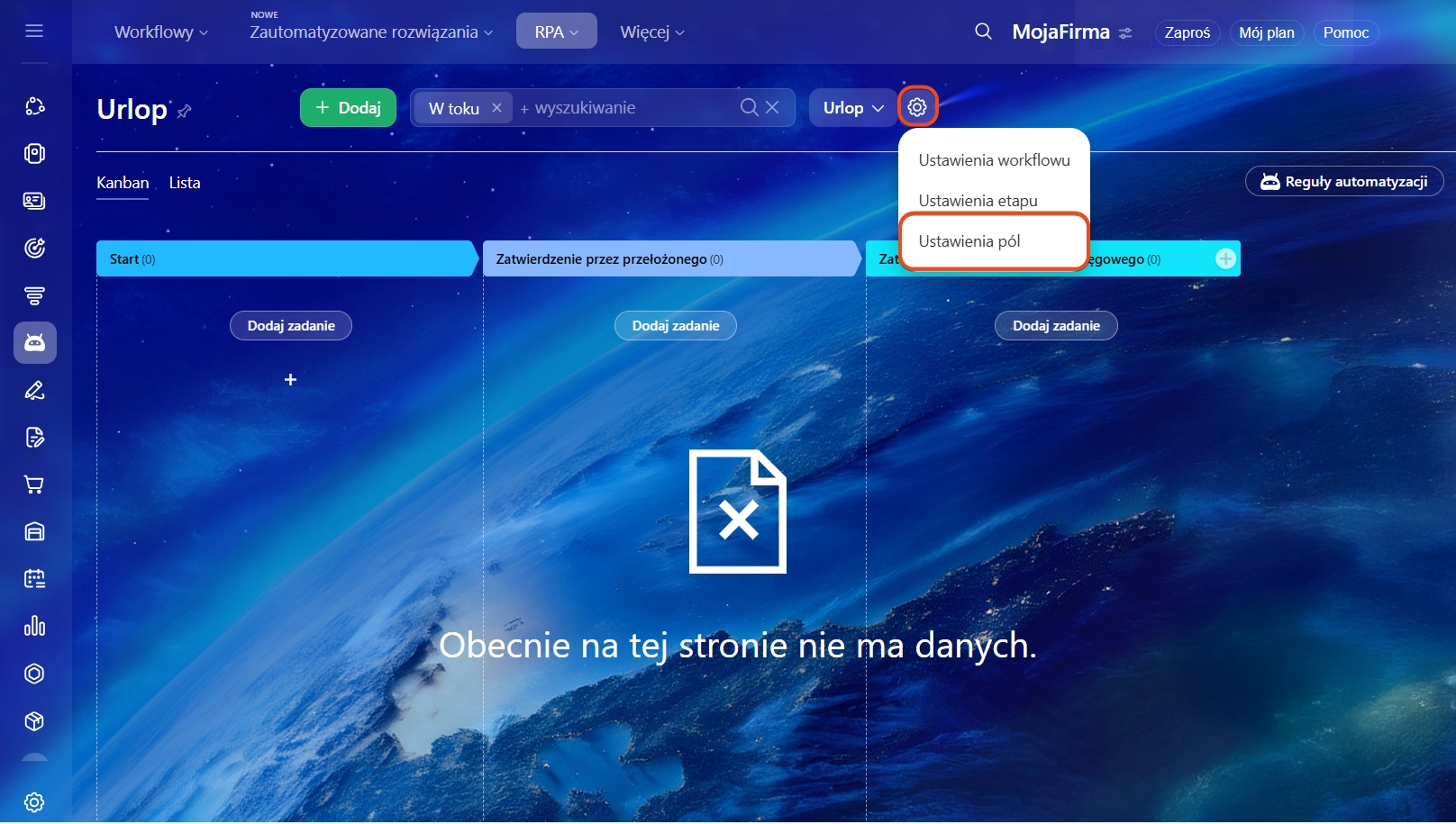Click the workflow settings gear icon
The height and width of the screenshot is (824, 1456).
coord(917,107)
